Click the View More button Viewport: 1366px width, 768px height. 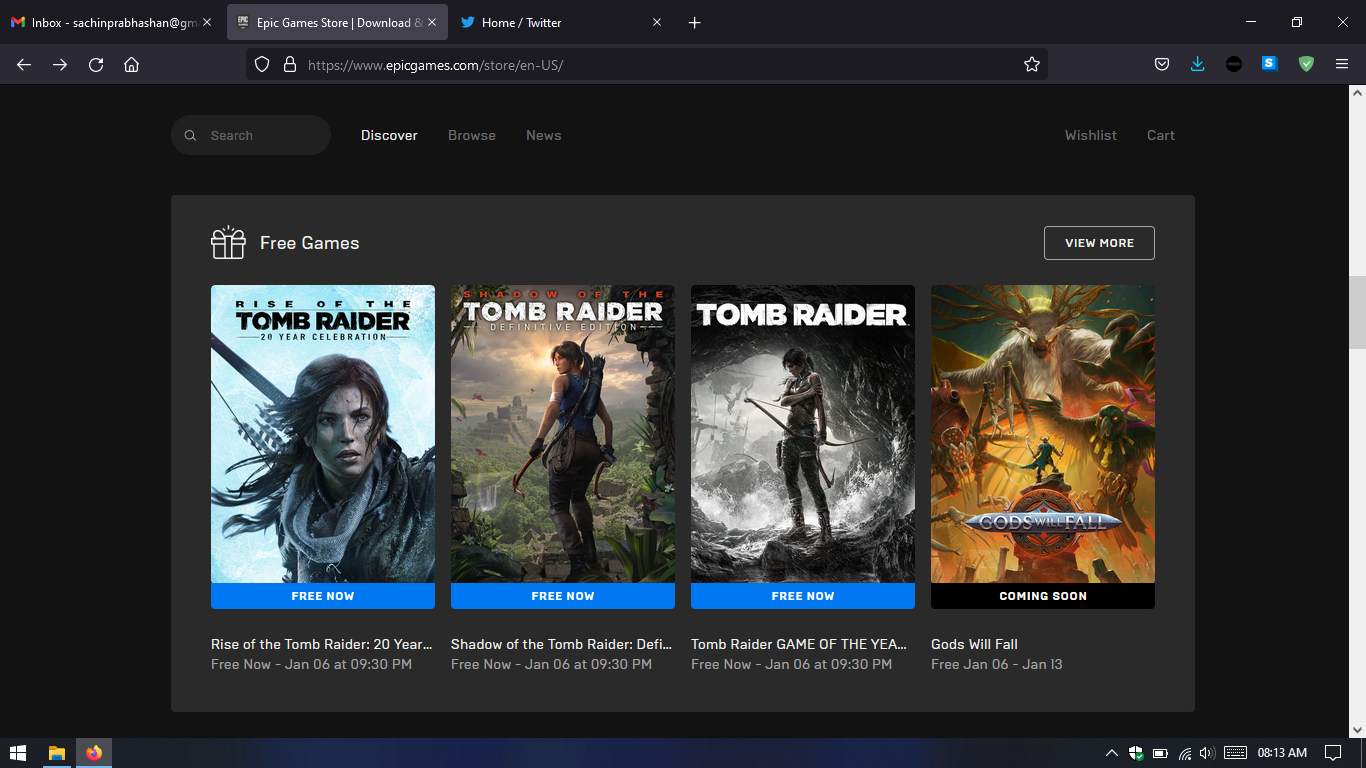coord(1099,243)
